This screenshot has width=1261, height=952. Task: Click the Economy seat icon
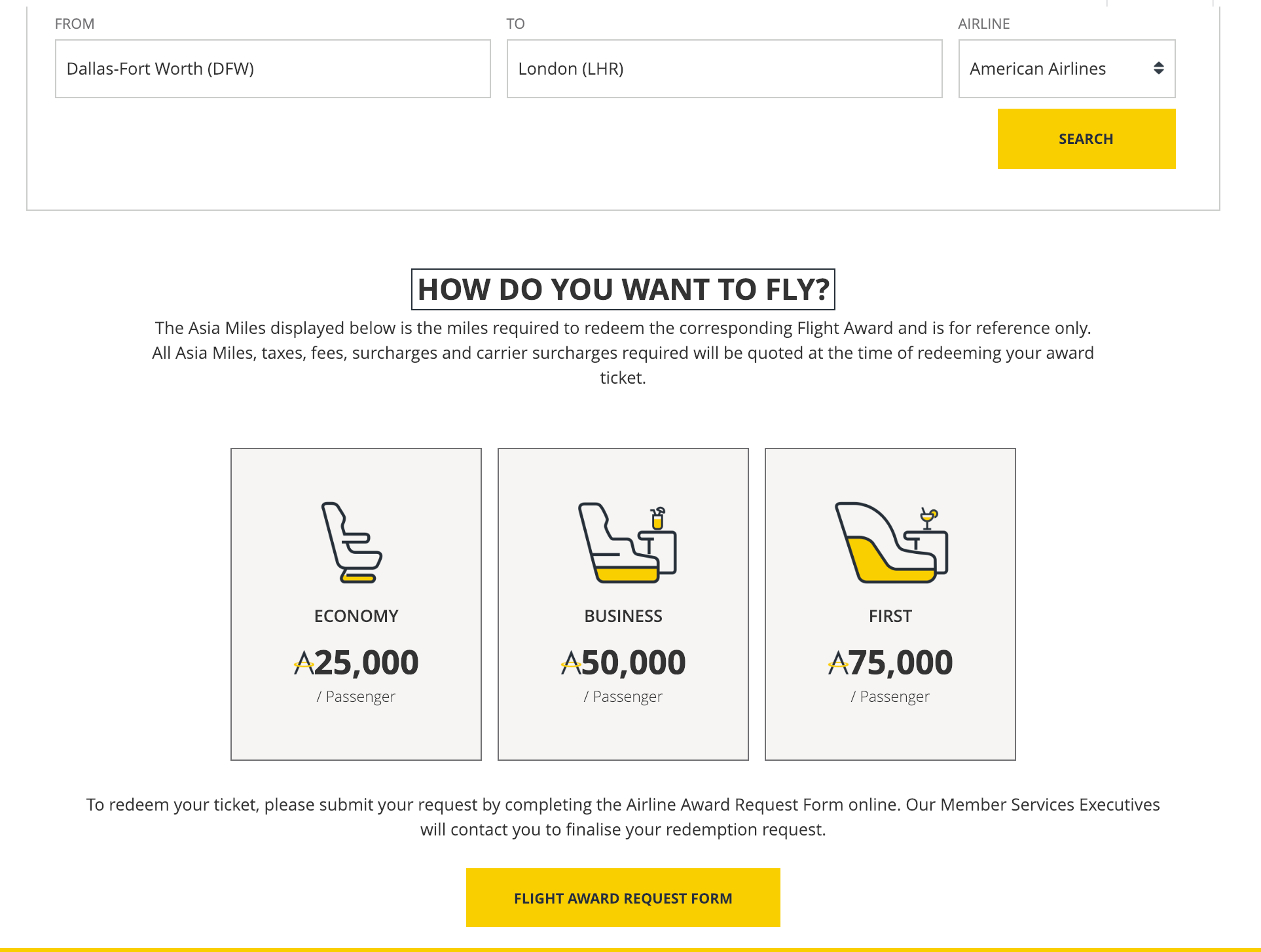pos(352,542)
